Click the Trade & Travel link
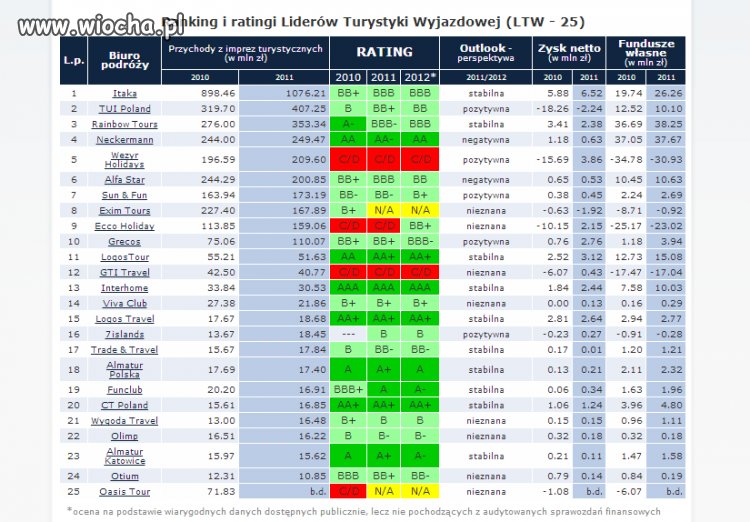Viewport: 750px width, 522px height. tap(124, 350)
